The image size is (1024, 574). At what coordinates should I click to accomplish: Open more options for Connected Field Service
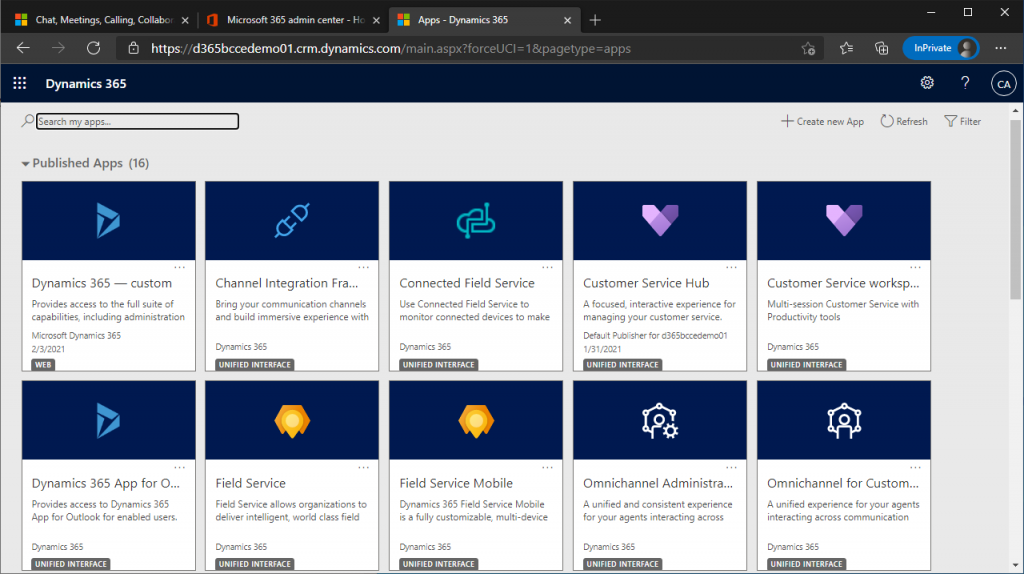(547, 267)
